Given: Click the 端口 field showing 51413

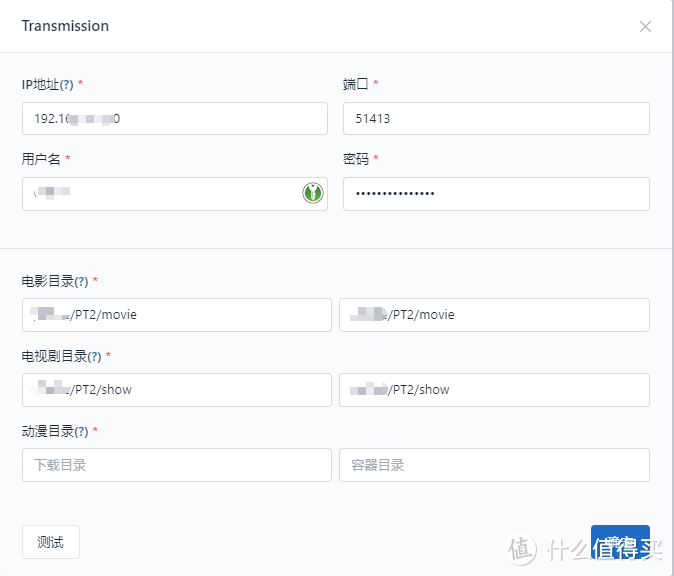Looking at the screenshot, I should tap(496, 119).
